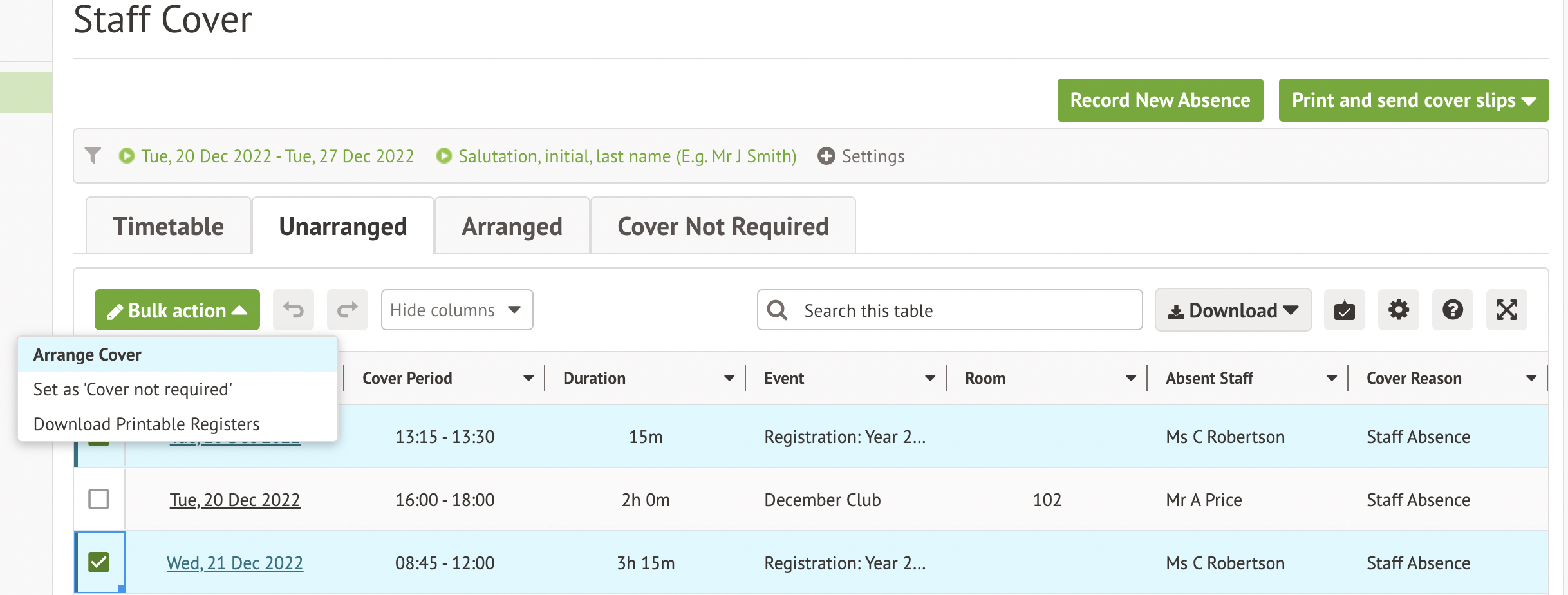Switch to the Arranged tab
The width and height of the screenshot is (1568, 595).
coord(512,227)
